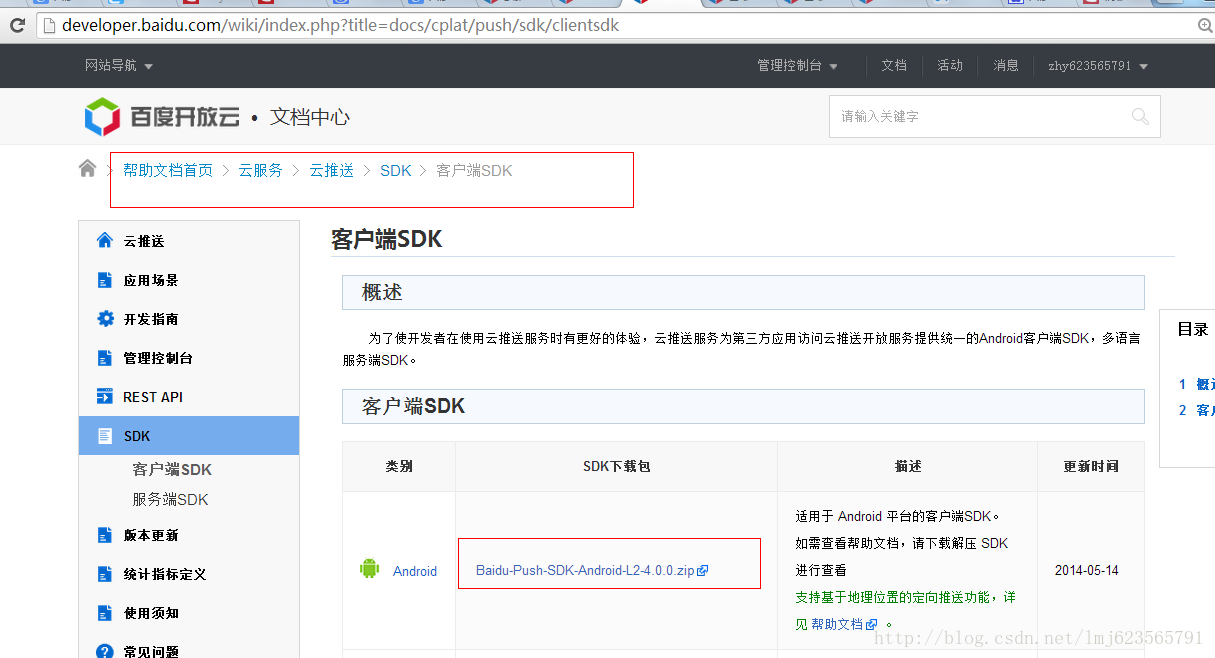Click the 应用场景 document icon

(105, 280)
